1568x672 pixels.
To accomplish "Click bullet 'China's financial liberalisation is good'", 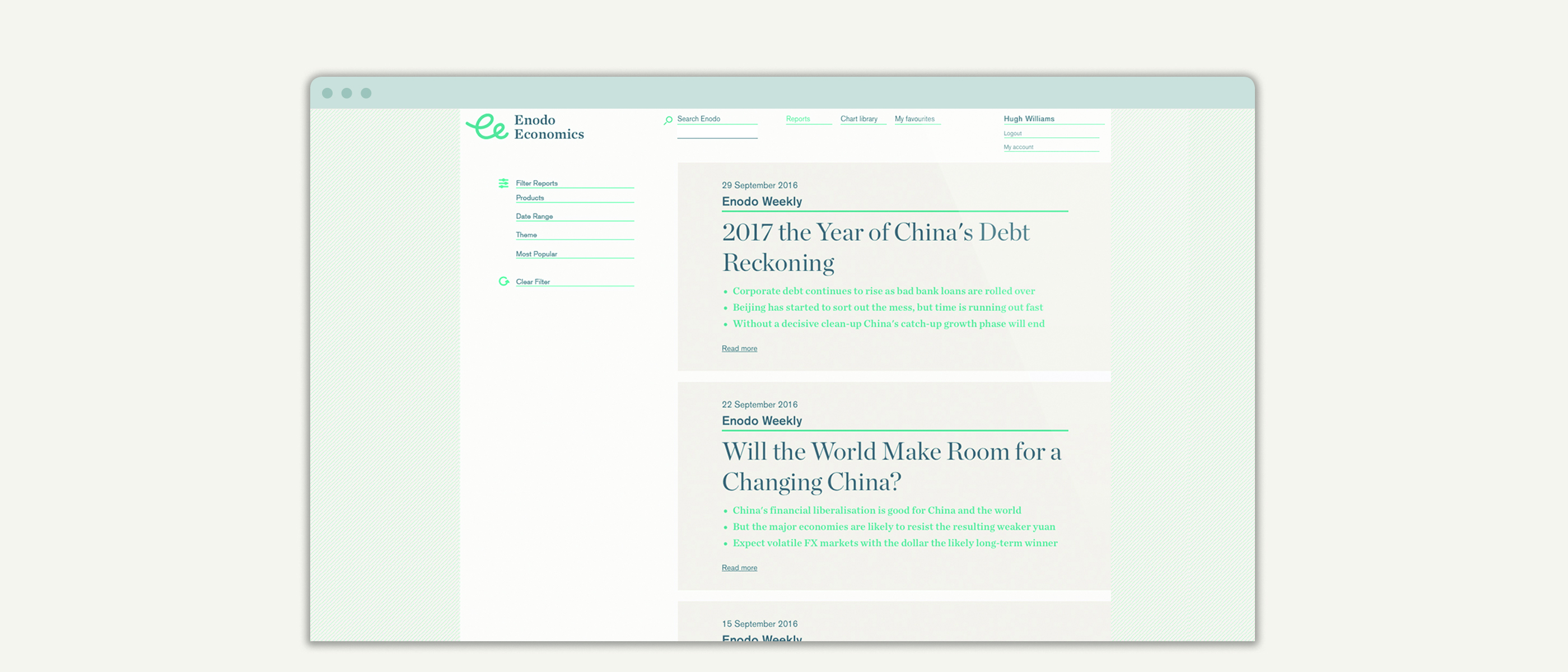I will 876,510.
